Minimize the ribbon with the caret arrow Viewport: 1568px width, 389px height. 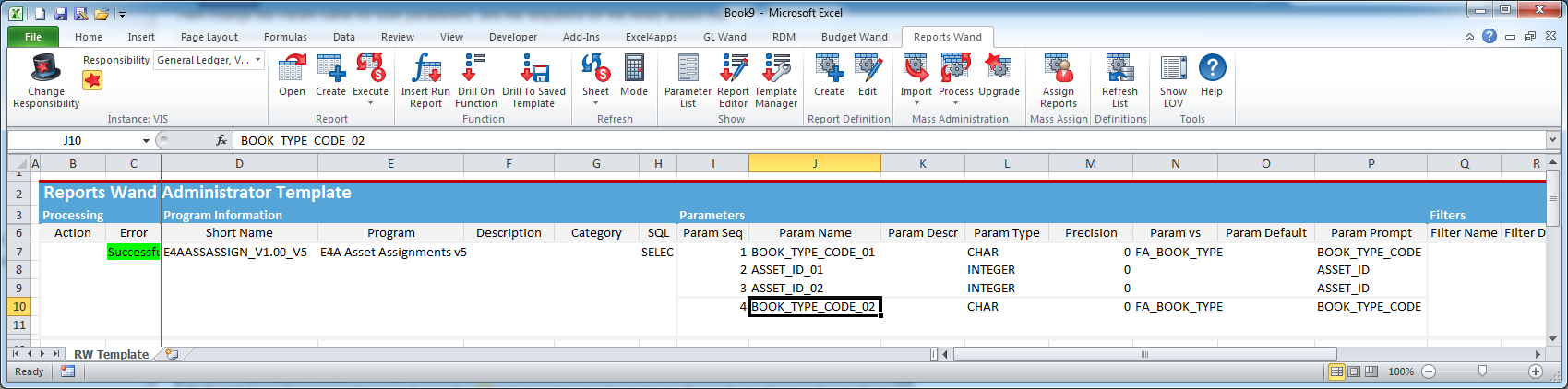[1470, 37]
